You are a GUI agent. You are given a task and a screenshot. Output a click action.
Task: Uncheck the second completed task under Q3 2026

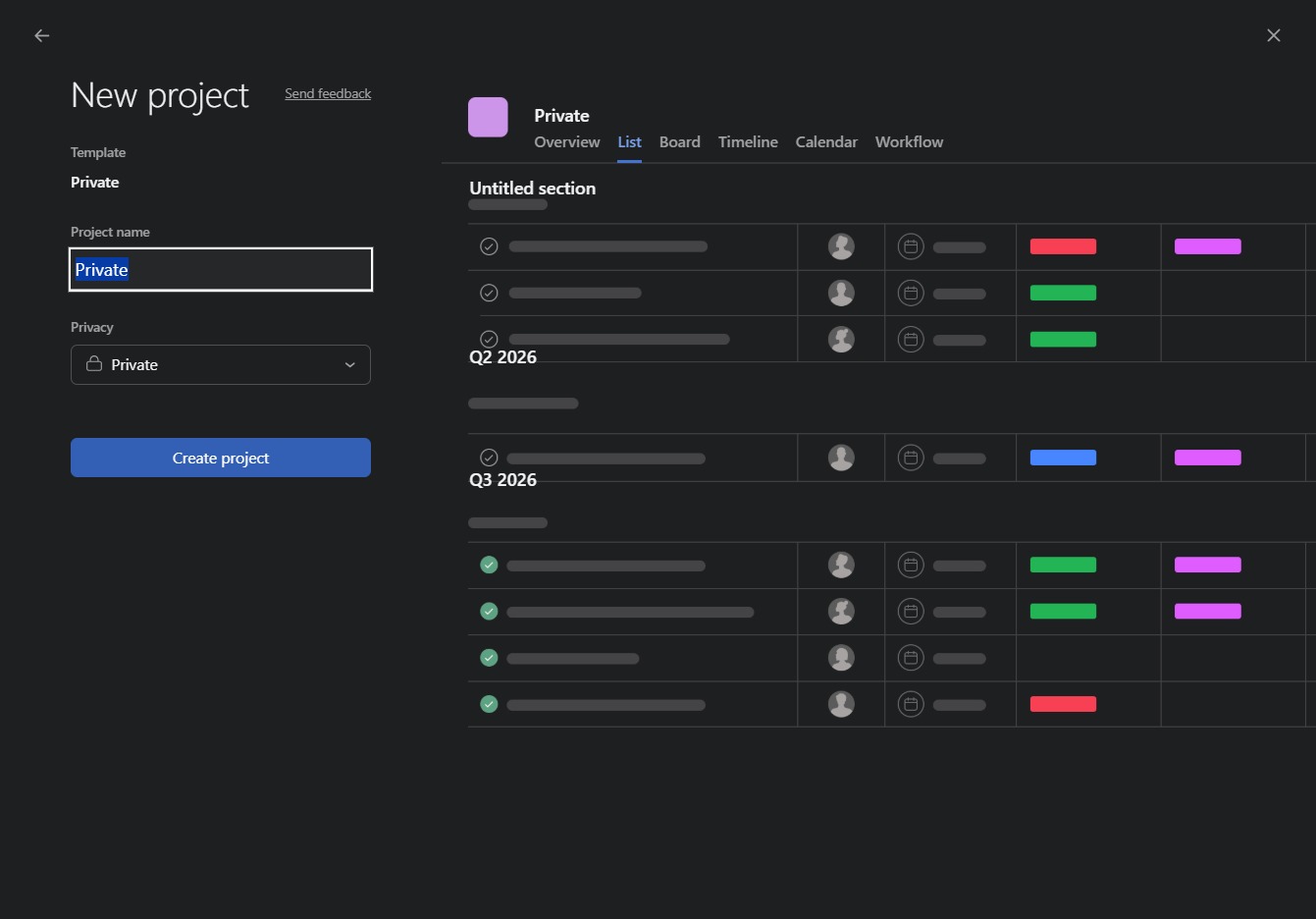pos(489,611)
